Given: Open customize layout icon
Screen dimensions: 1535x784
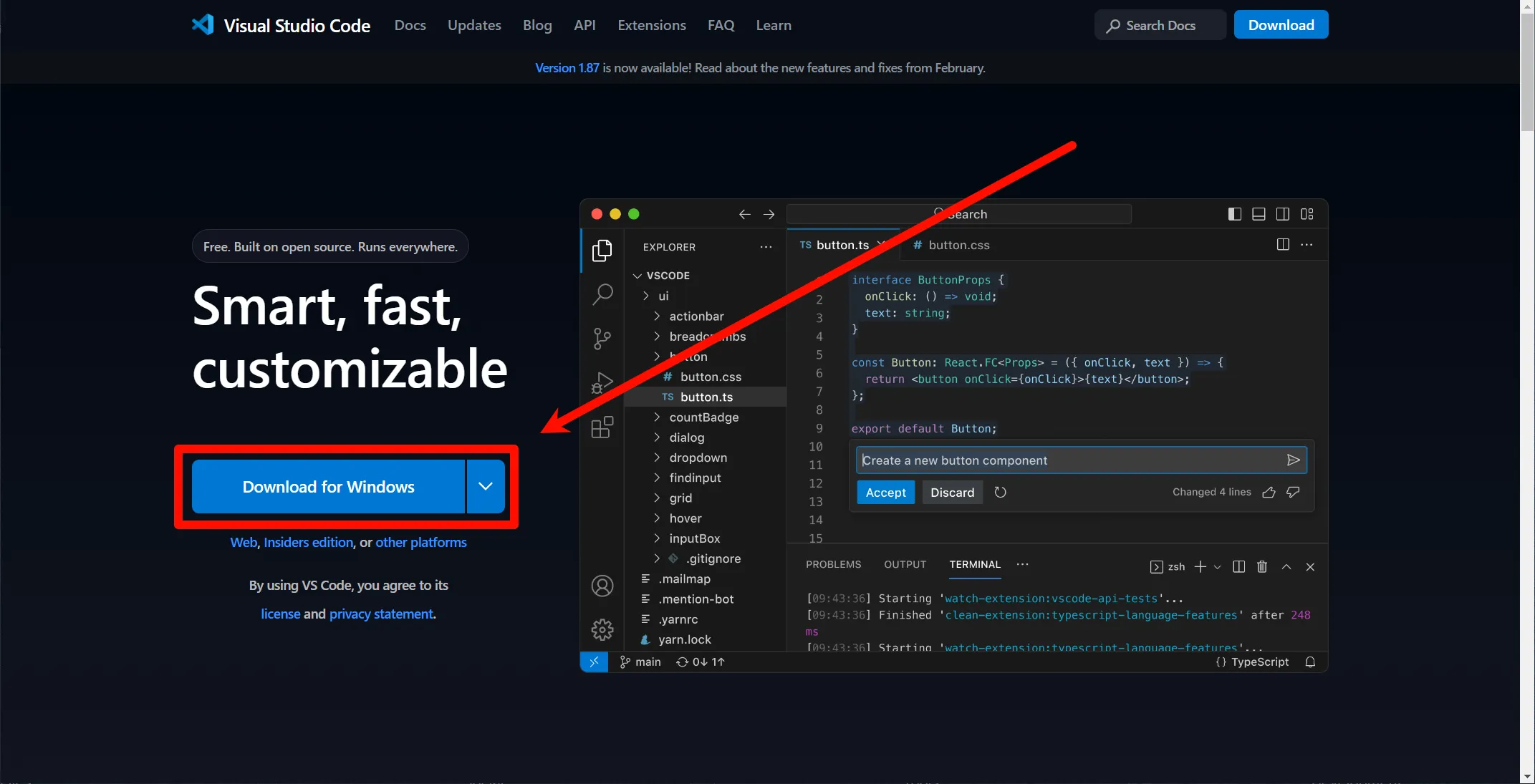Looking at the screenshot, I should point(1307,214).
